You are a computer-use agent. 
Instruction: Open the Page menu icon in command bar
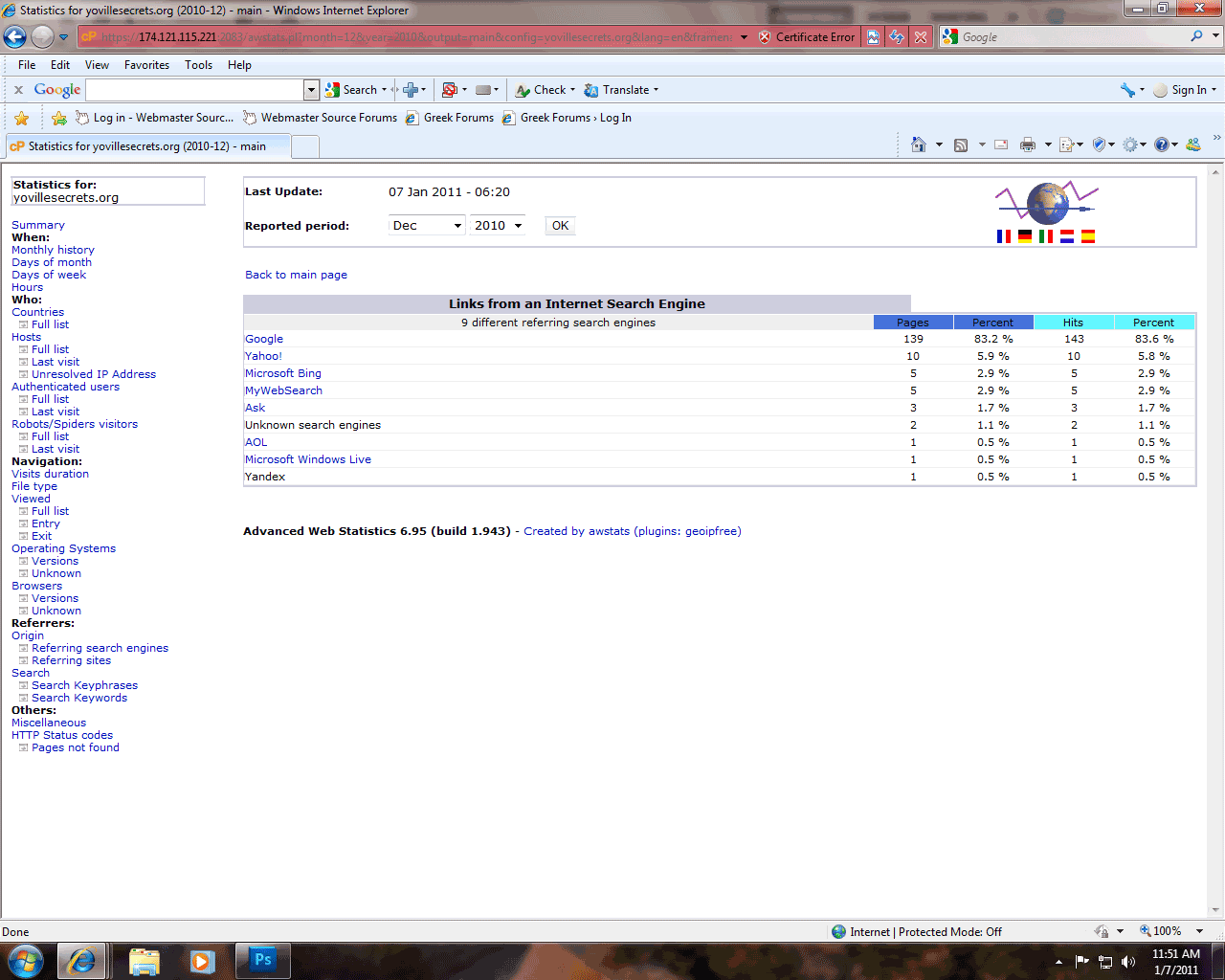(x=1067, y=145)
